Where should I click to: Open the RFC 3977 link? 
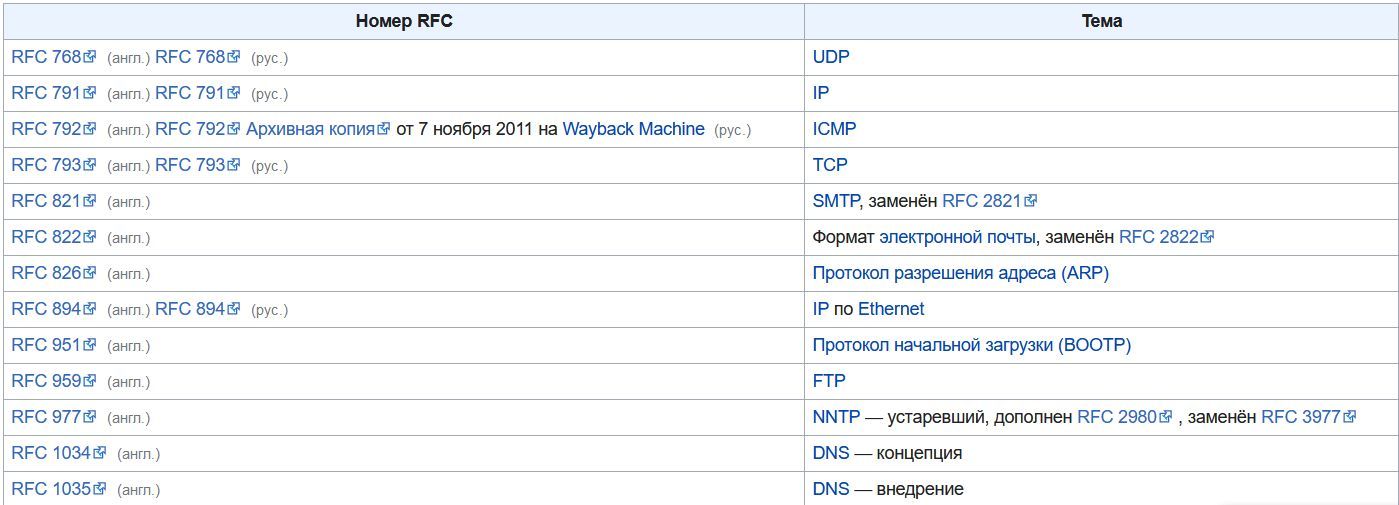1300,417
